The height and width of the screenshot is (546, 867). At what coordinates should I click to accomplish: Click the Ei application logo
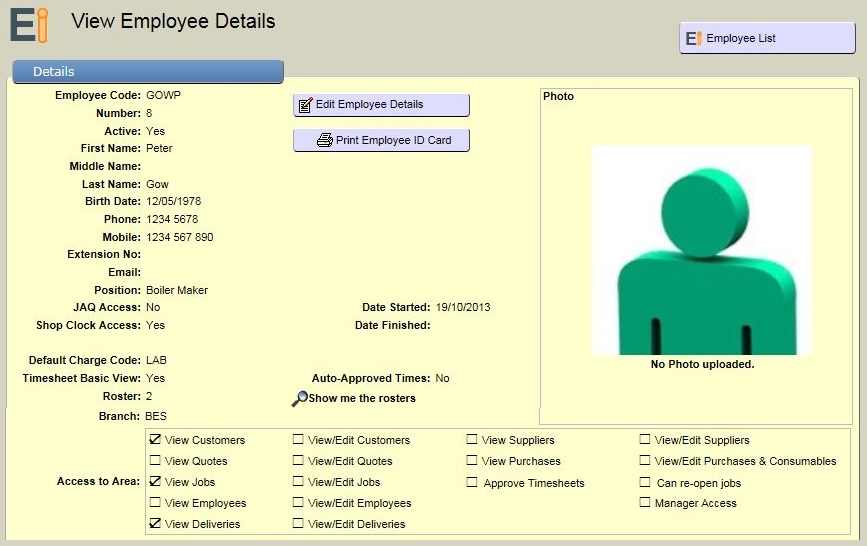pos(28,24)
